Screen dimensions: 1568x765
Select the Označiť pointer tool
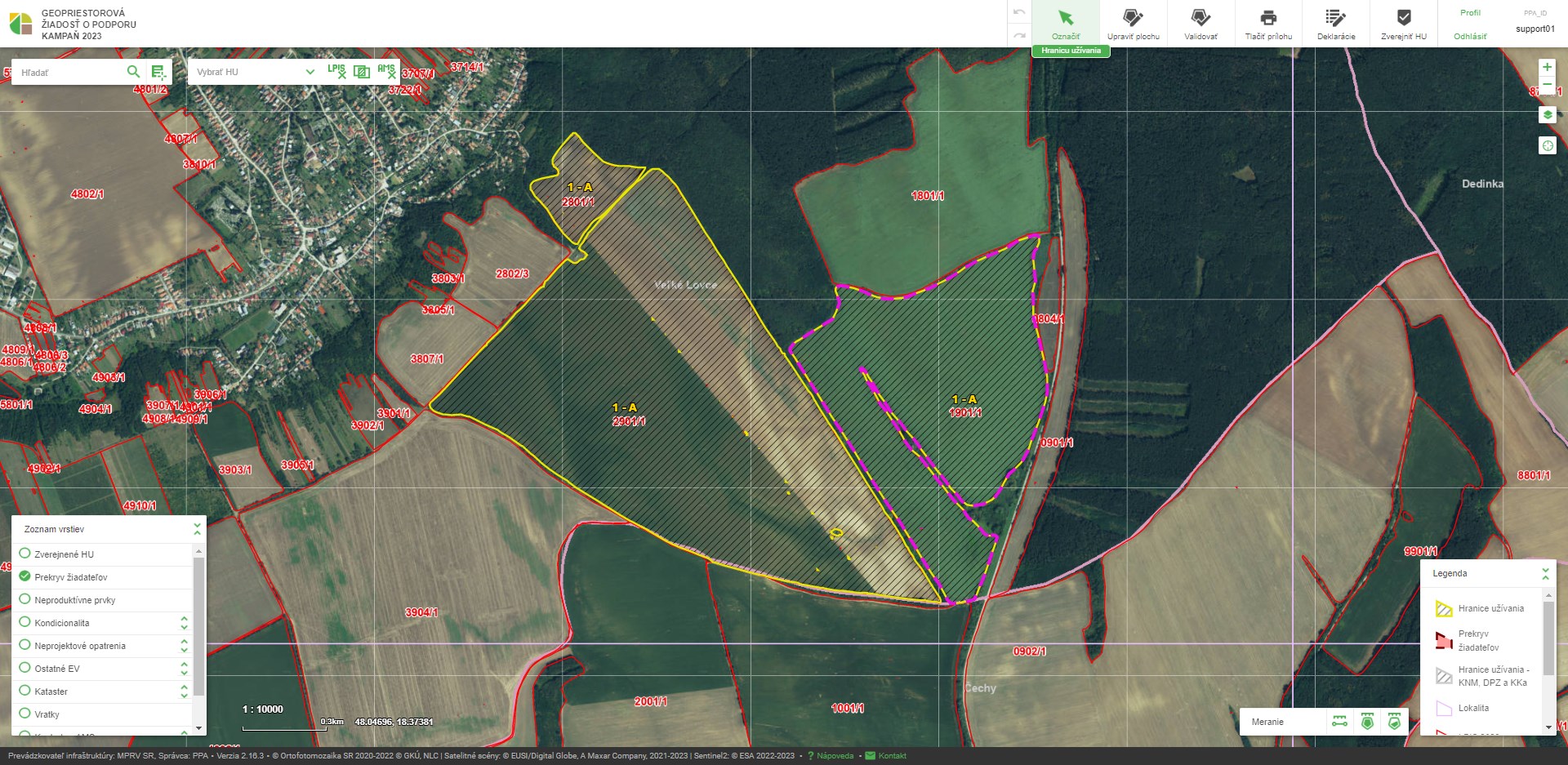pyautogui.click(x=1065, y=24)
